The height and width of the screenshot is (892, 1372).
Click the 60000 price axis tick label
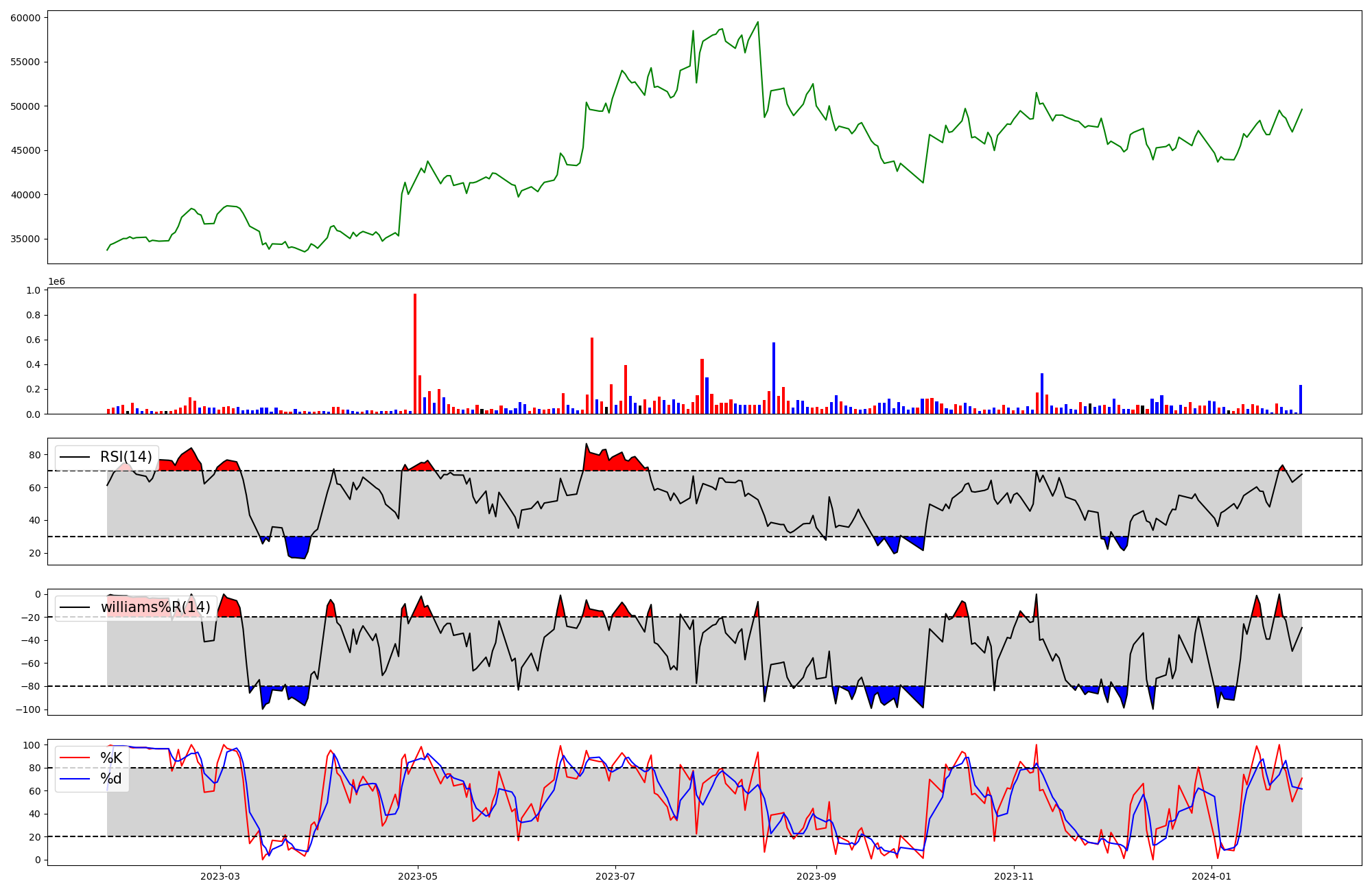tap(25, 17)
